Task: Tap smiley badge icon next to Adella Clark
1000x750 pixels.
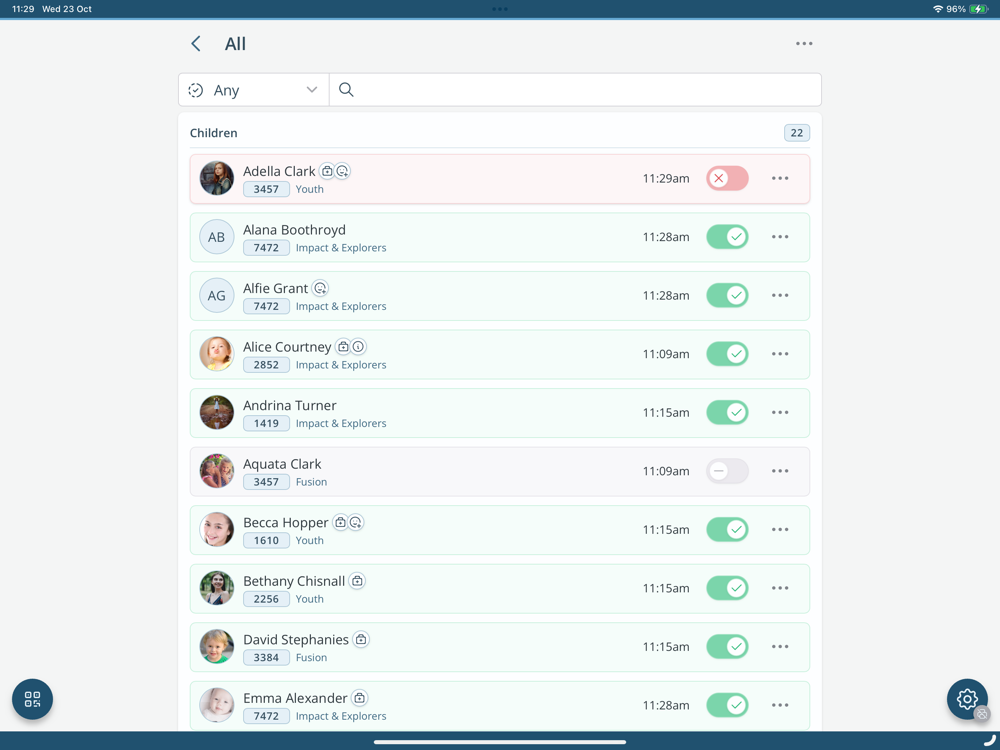Action: [342, 171]
